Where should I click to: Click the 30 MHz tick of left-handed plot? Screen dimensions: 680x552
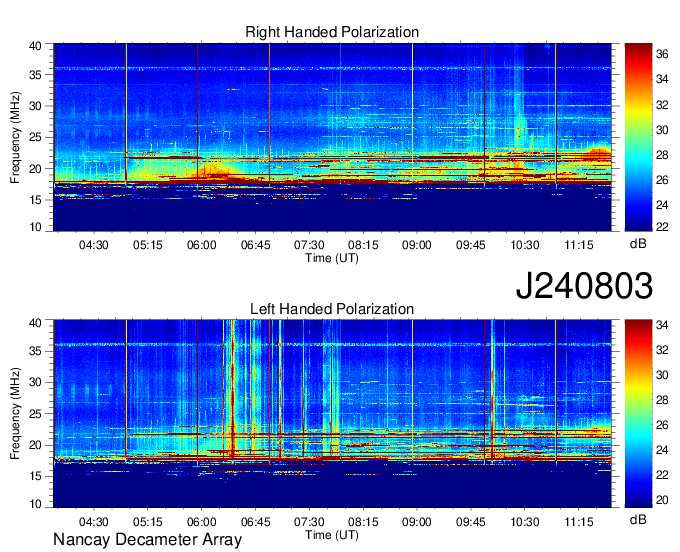point(35,382)
